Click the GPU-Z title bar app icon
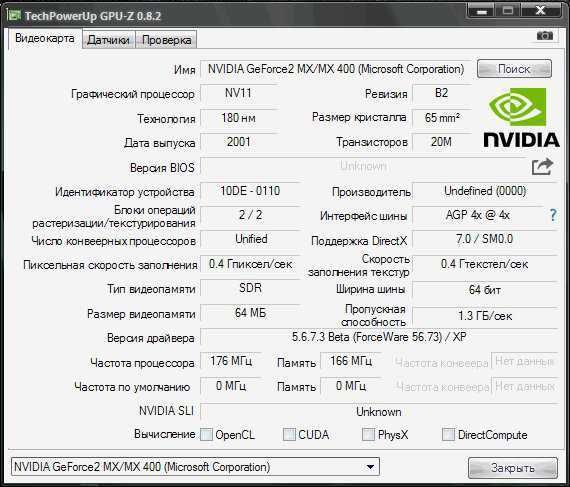This screenshot has width=570, height=487. coord(14,15)
